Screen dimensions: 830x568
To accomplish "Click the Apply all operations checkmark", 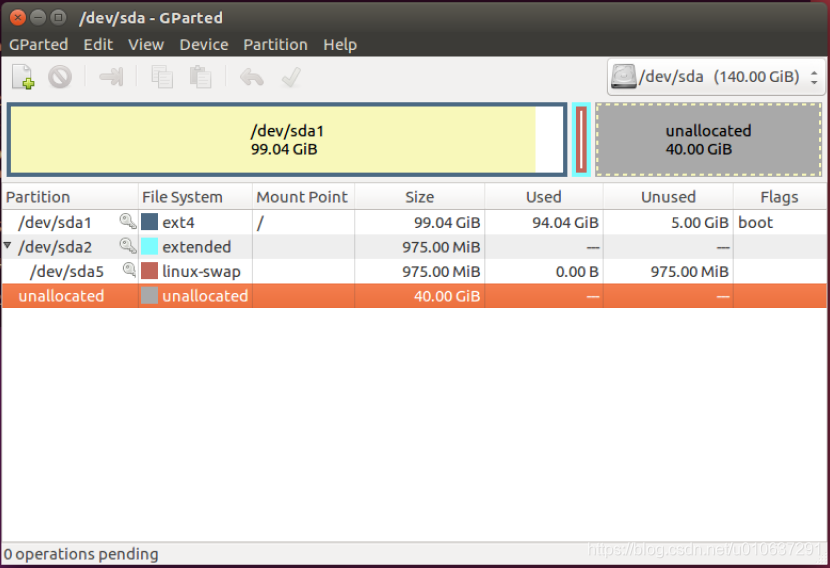I will [x=291, y=77].
